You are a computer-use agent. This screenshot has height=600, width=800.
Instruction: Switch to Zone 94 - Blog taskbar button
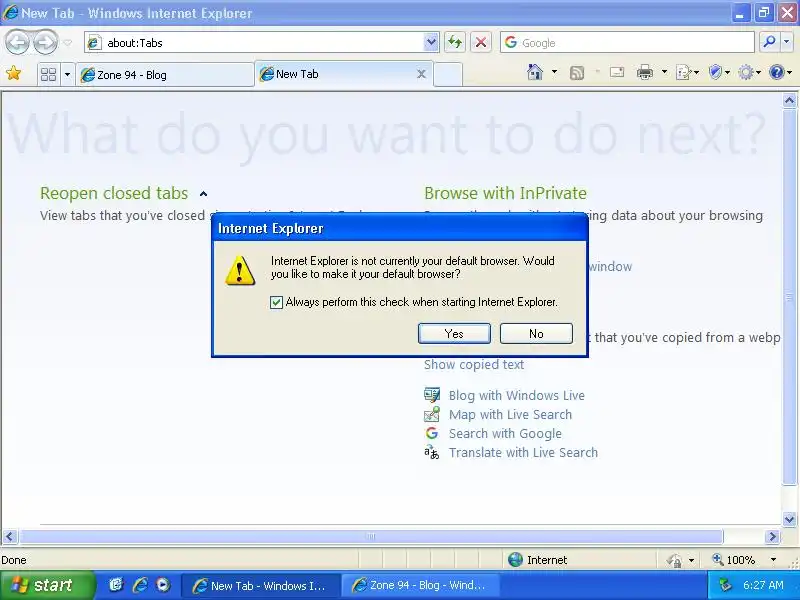coord(420,585)
